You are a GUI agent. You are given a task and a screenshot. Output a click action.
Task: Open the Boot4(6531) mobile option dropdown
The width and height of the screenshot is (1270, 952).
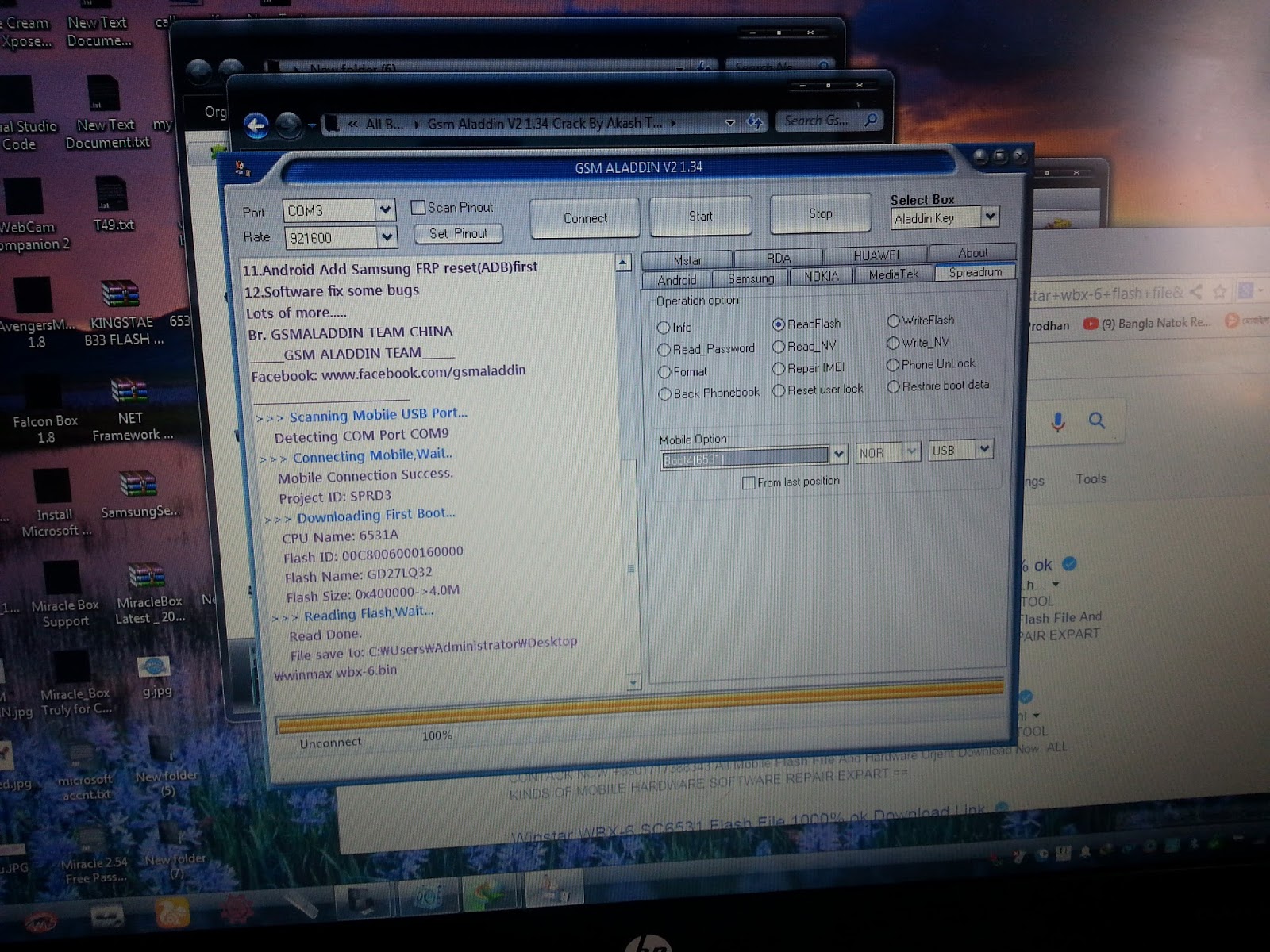838,455
